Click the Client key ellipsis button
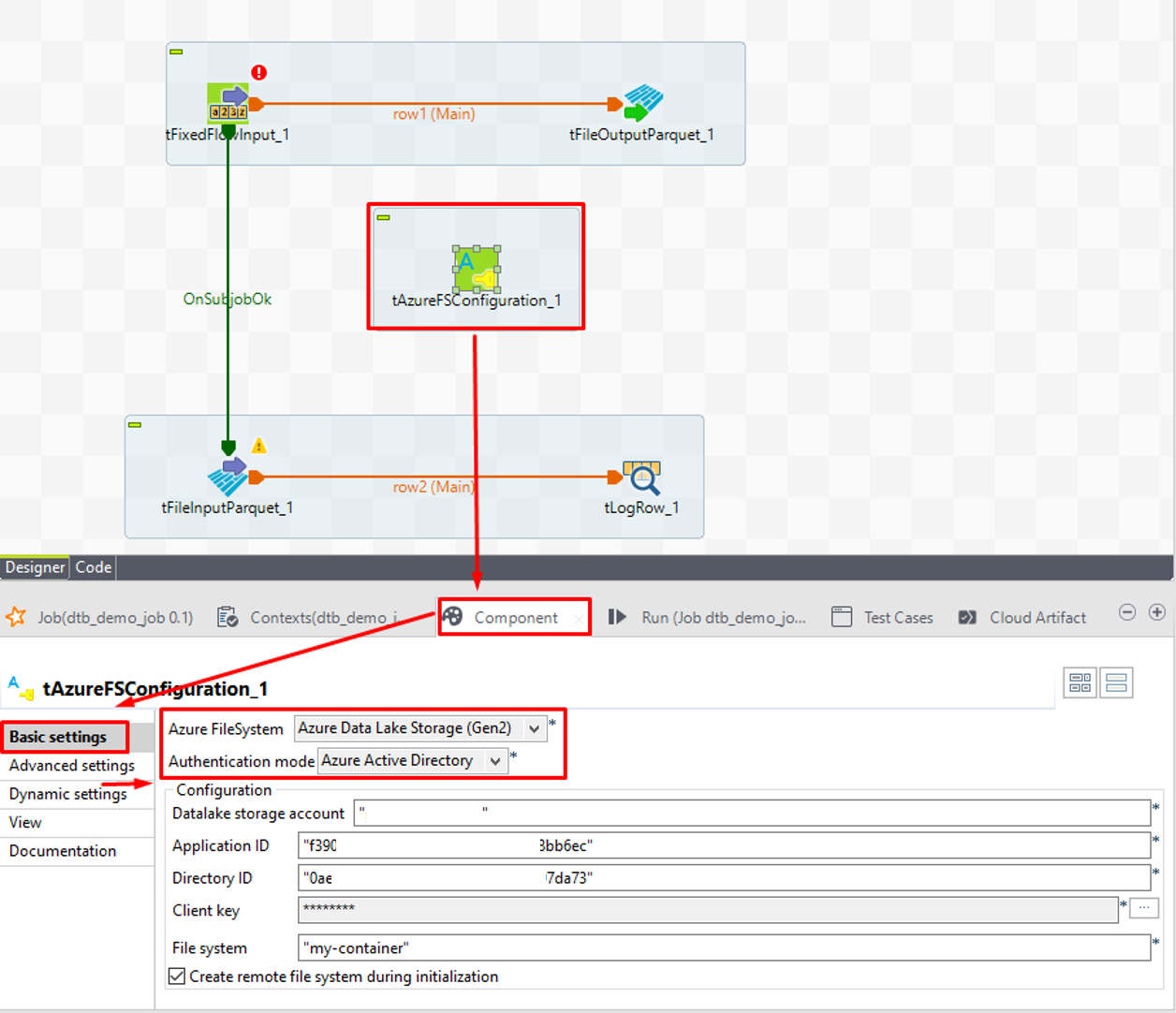The width and height of the screenshot is (1176, 1013). tap(1143, 908)
